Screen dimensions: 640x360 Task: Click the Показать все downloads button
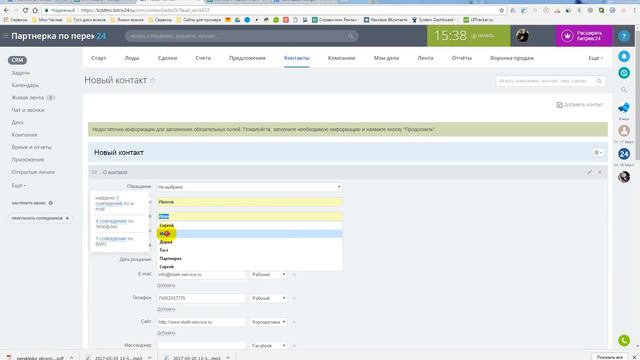pyautogui.click(x=609, y=357)
